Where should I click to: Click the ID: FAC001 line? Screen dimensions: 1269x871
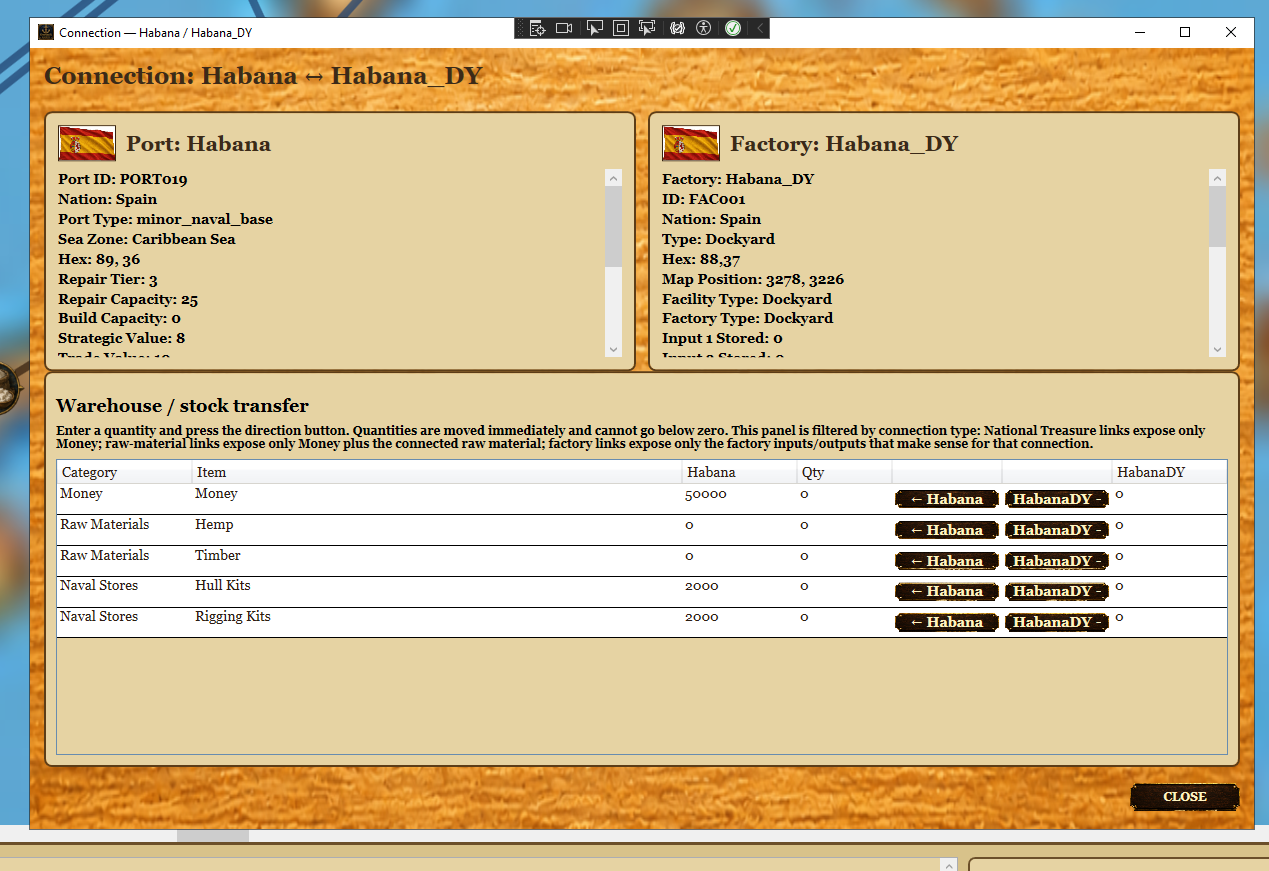tap(704, 199)
